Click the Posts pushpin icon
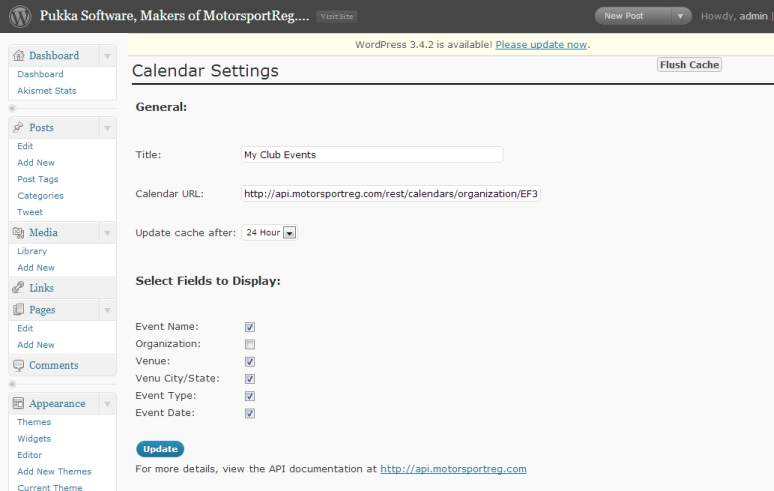Viewport: 774px width, 491px height. point(18,128)
